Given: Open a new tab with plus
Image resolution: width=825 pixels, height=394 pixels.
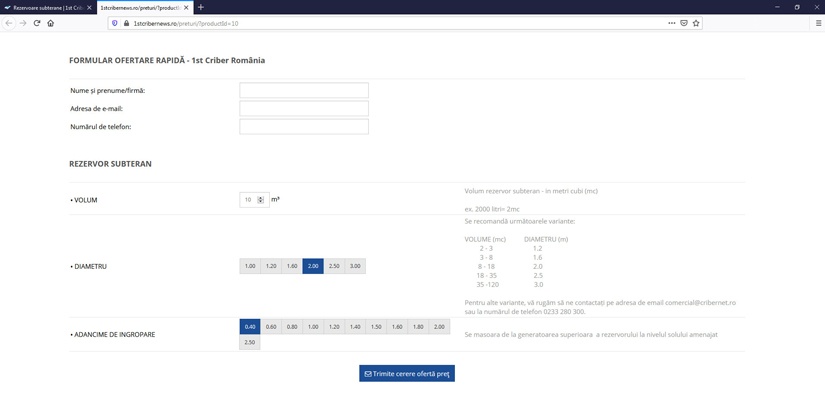Looking at the screenshot, I should (x=200, y=7).
